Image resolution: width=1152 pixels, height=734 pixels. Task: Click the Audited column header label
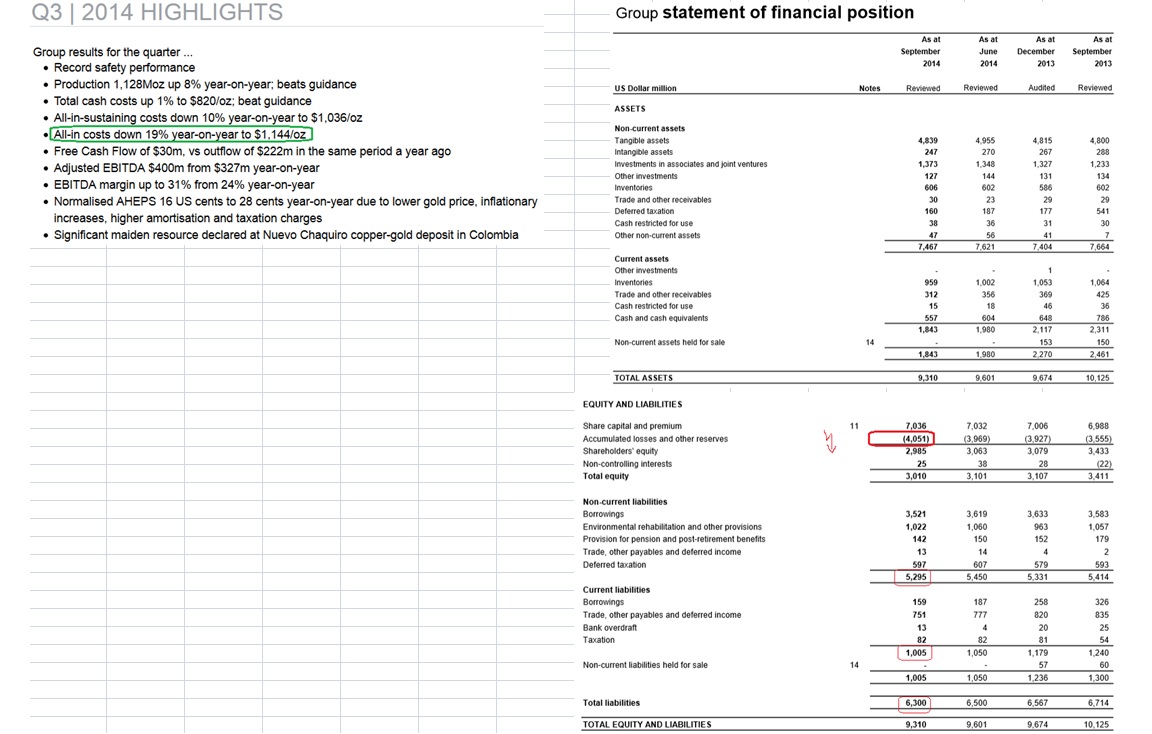1040,88
